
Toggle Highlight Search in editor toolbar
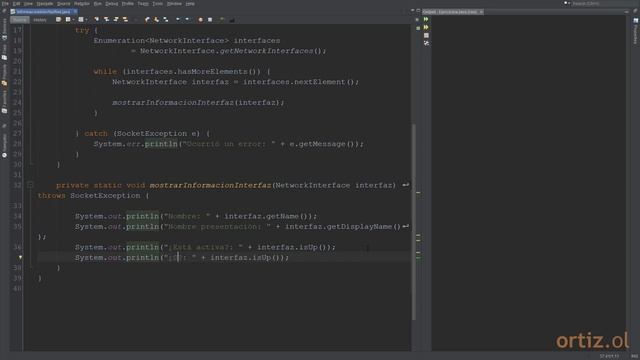(125, 20)
